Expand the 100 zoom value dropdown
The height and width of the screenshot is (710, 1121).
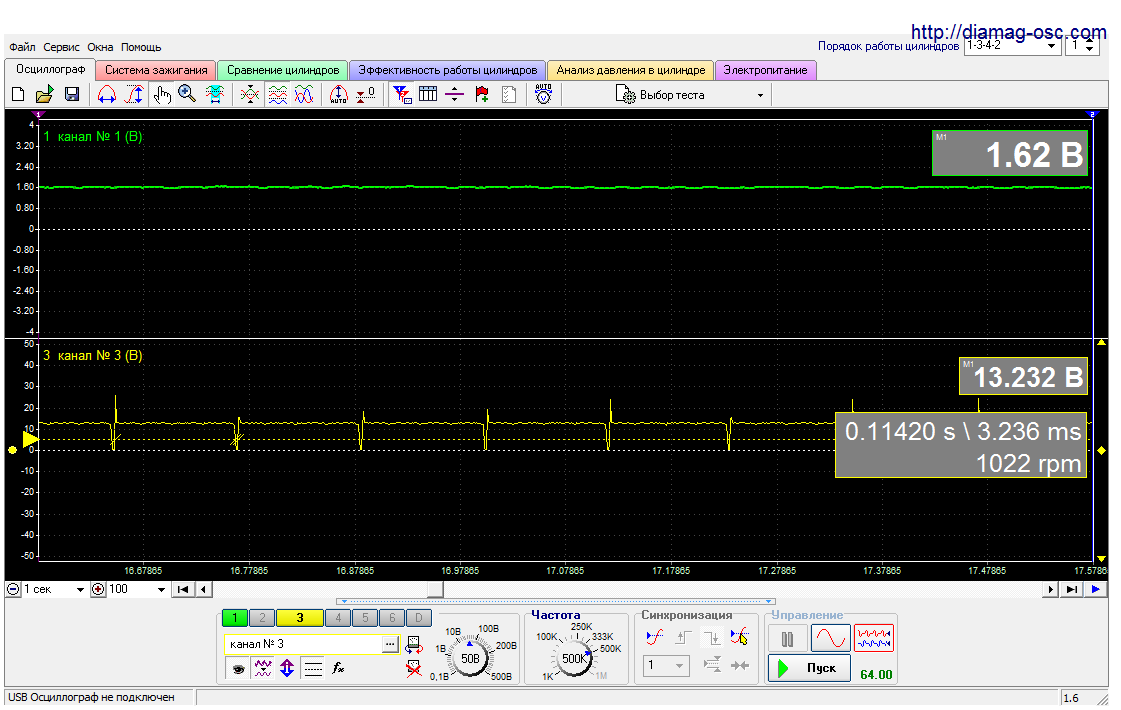pyautogui.click(x=162, y=590)
